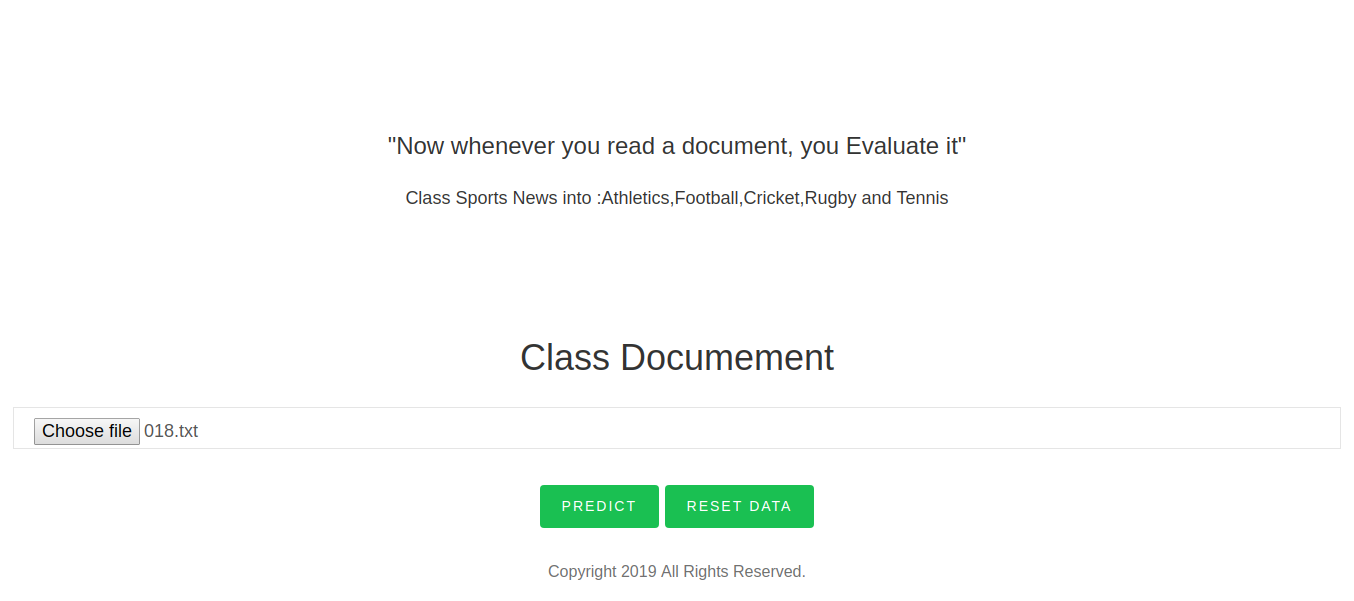Click the PREDICT button
The width and height of the screenshot is (1354, 601).
point(599,506)
